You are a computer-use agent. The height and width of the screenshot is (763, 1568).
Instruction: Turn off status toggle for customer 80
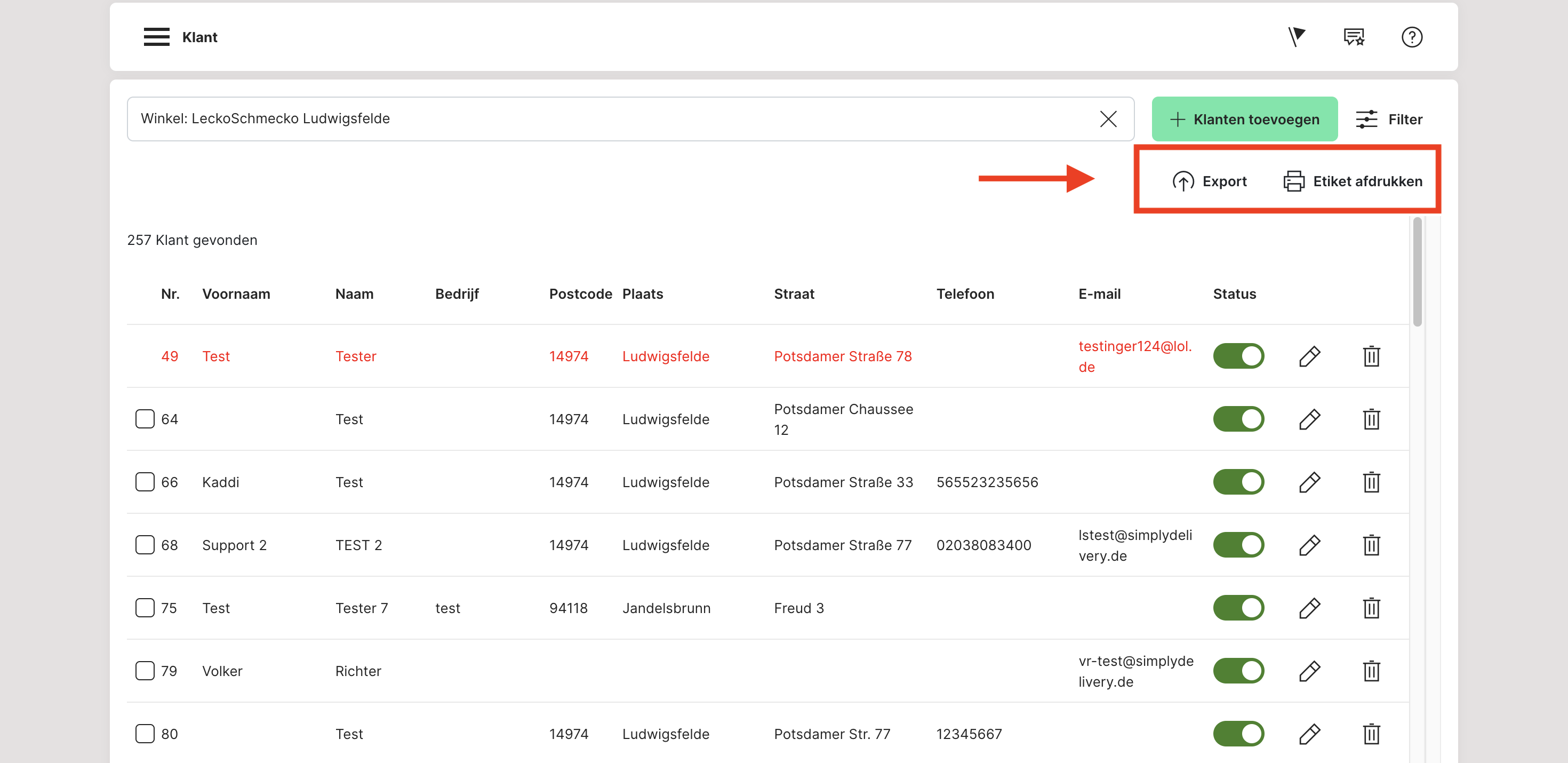pyautogui.click(x=1238, y=734)
